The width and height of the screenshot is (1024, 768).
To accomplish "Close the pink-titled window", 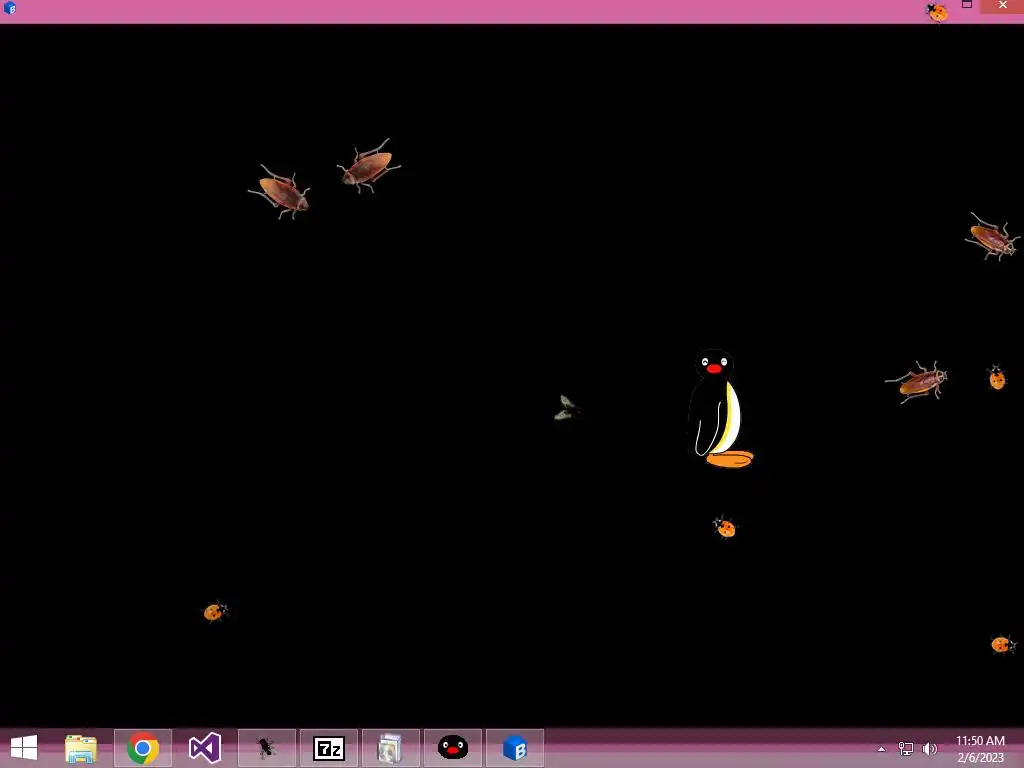I will coord(1003,5).
